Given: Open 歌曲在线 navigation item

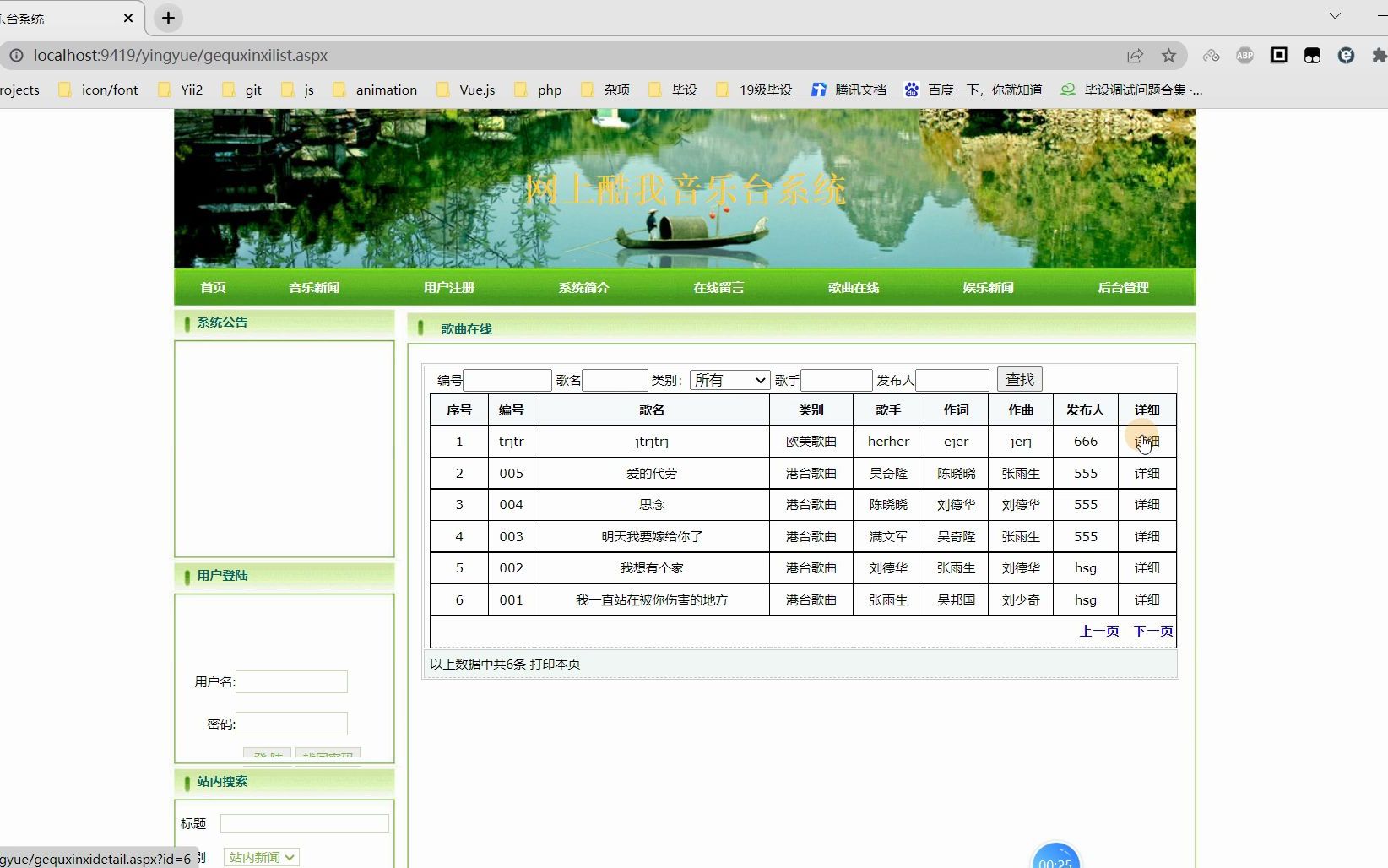Looking at the screenshot, I should [x=854, y=288].
